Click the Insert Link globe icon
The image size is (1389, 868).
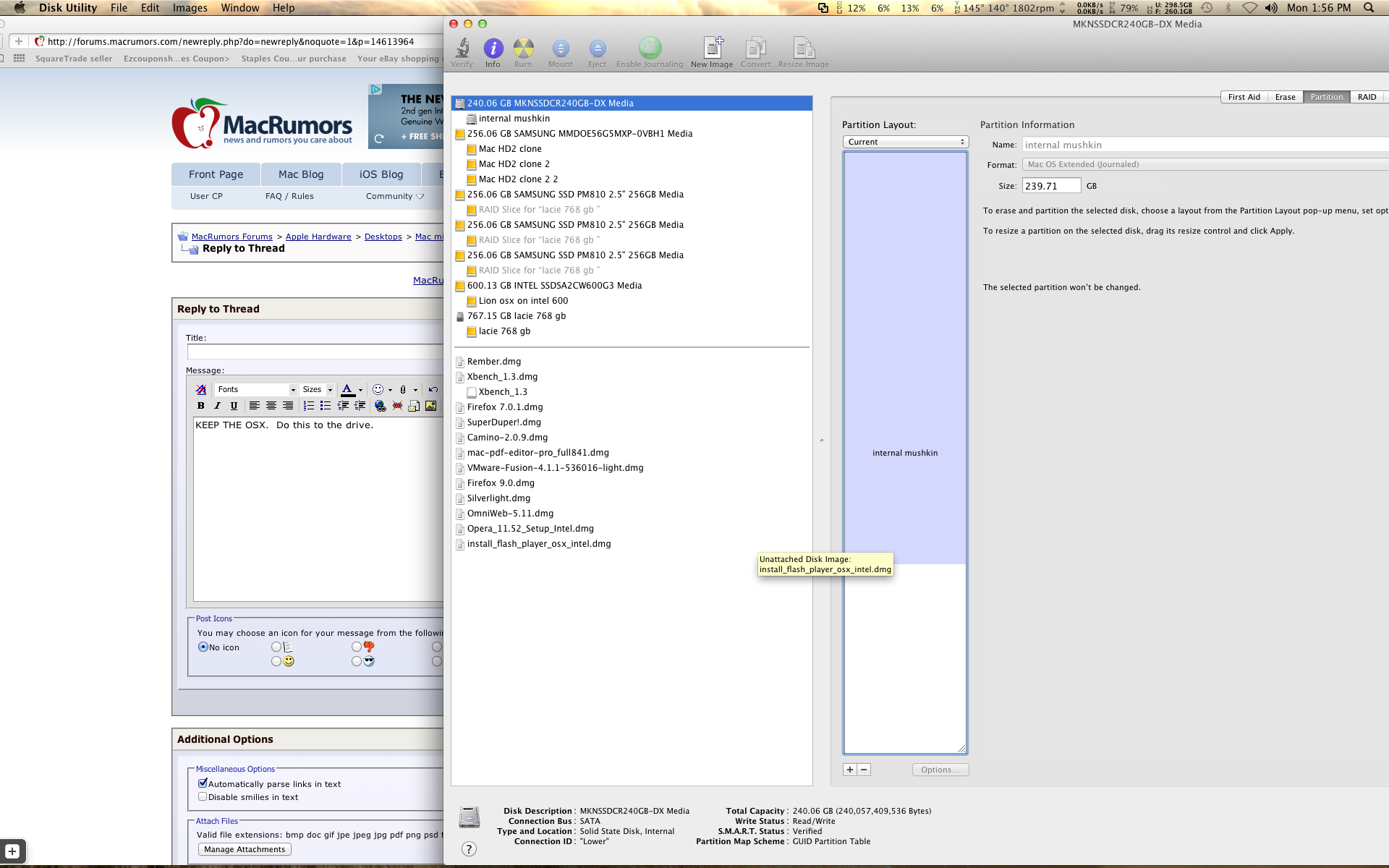point(381,406)
